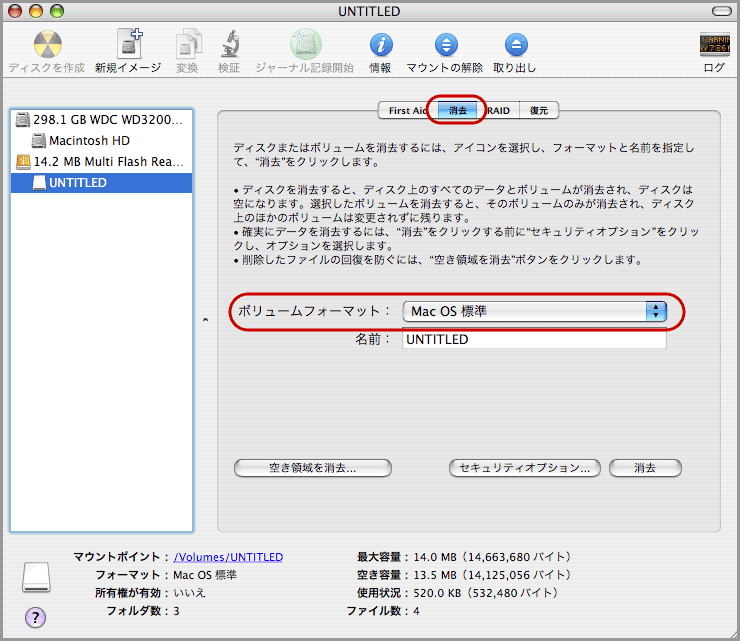740x641 pixels.
Task: Open the 情報 info icon
Action: 381,45
